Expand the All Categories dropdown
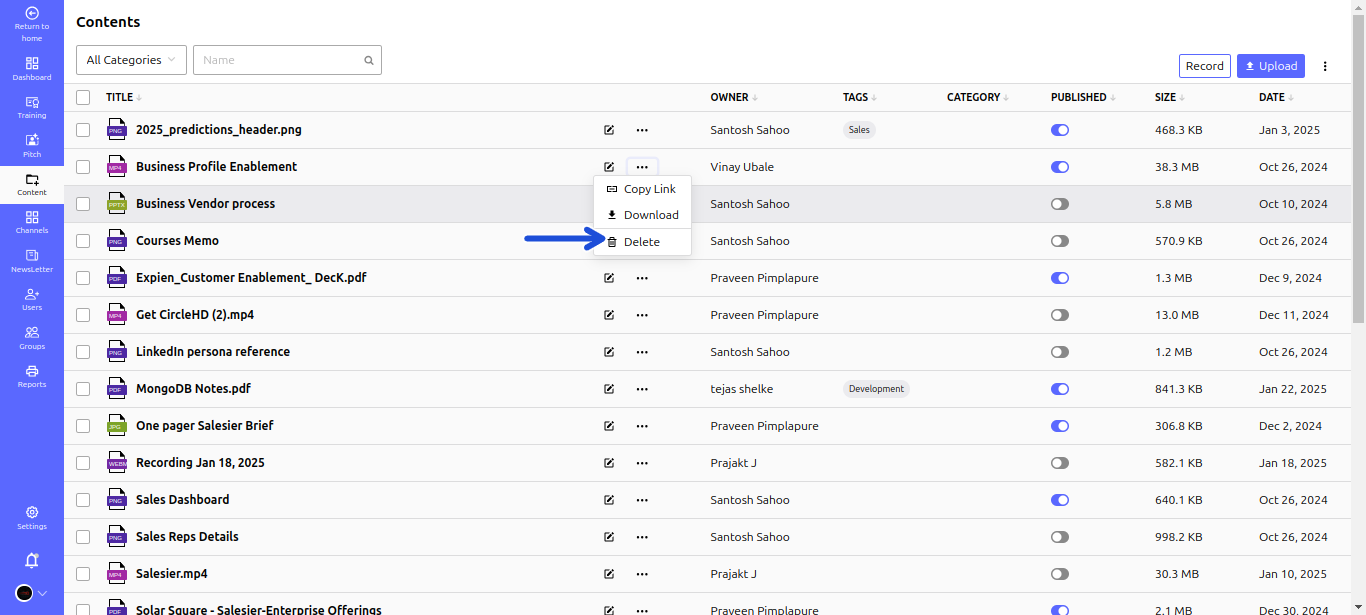1366x615 pixels. (x=131, y=60)
